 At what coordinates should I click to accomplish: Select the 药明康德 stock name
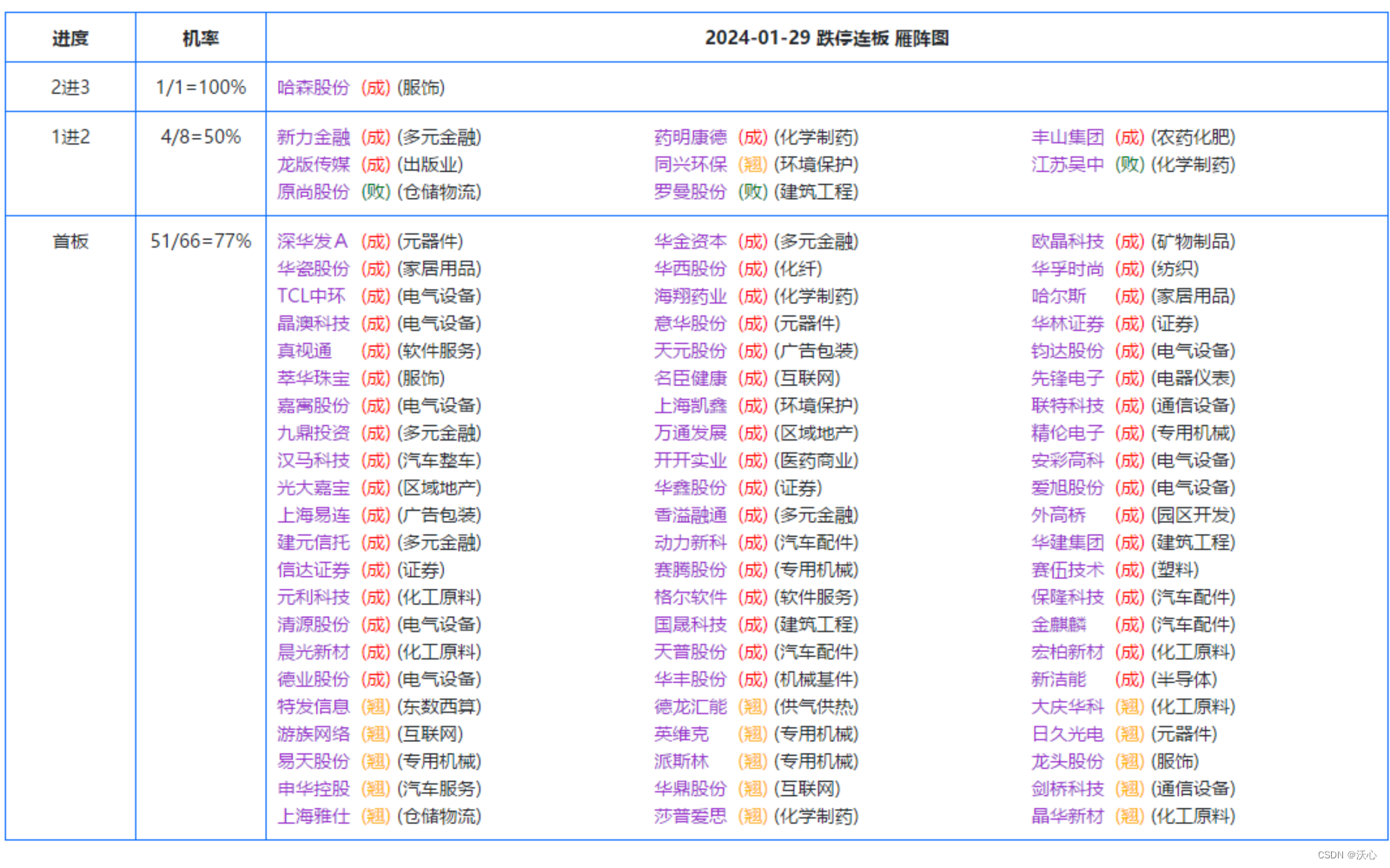coord(690,137)
